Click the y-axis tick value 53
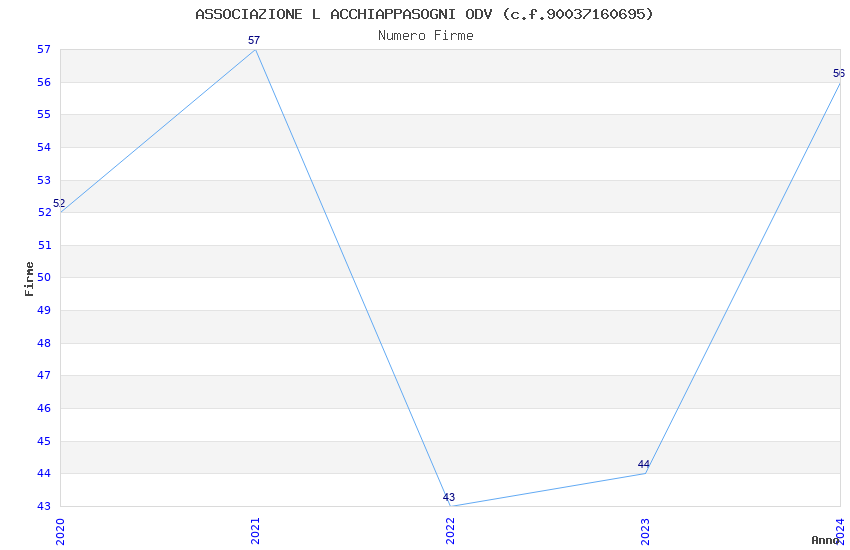This screenshot has width=850, height=550. point(44,180)
